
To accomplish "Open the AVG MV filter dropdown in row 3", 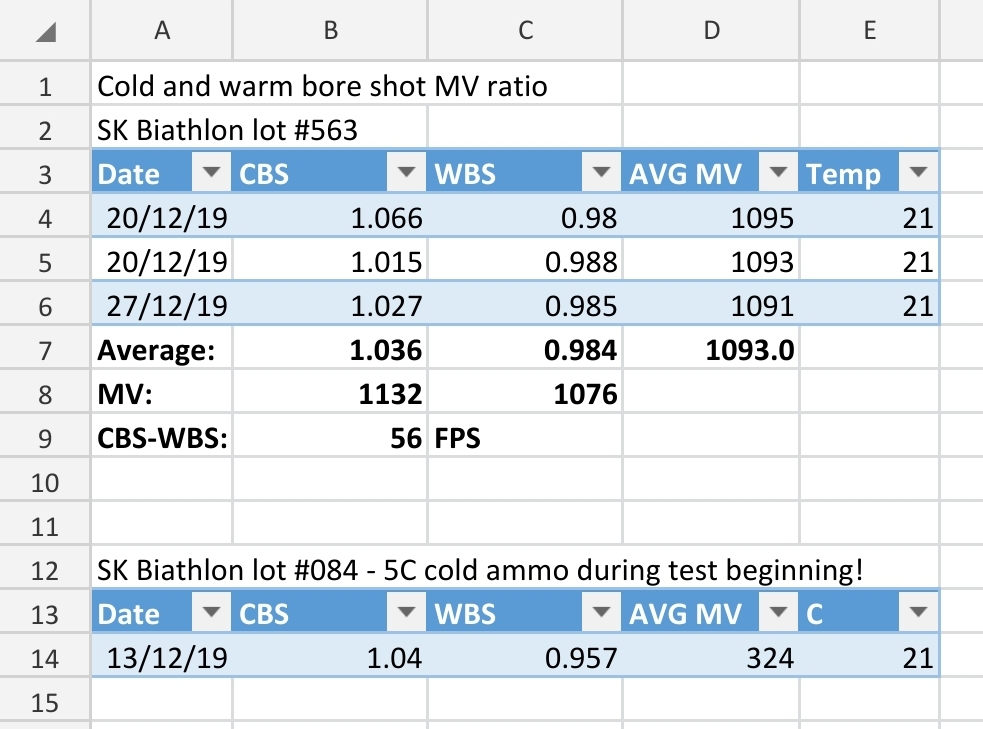I will pos(778,171).
